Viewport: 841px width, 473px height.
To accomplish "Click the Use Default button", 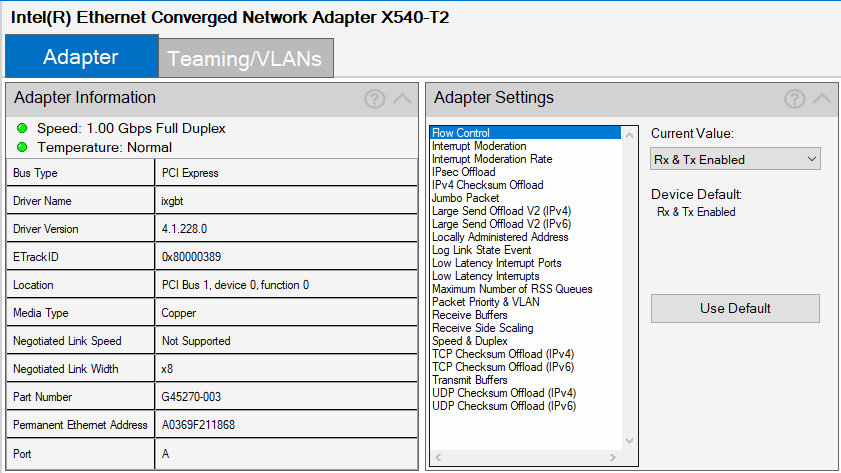I will 735,308.
